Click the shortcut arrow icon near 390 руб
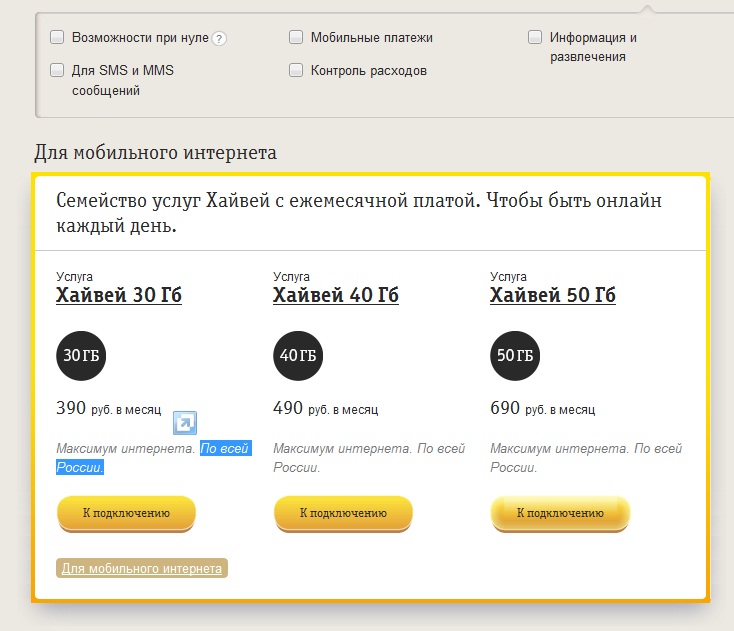 (x=185, y=423)
